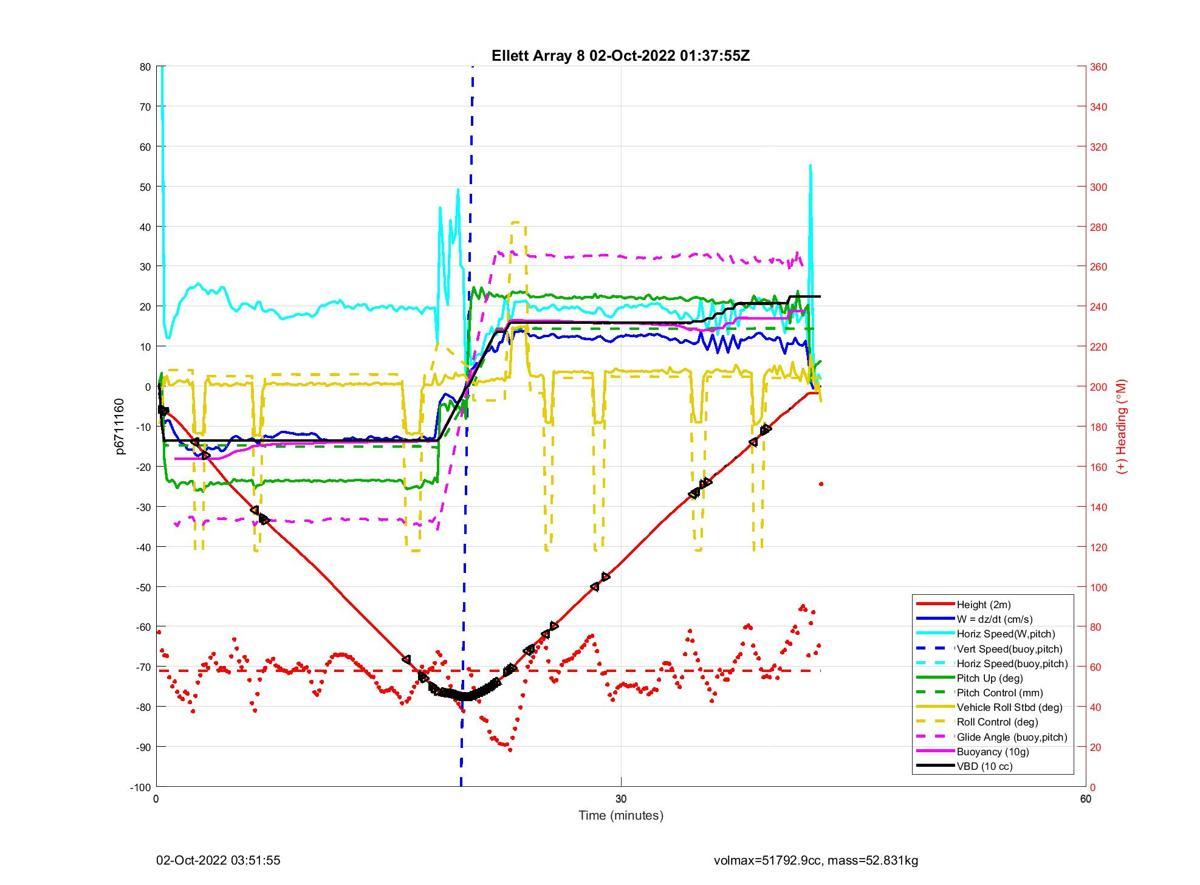Select Horiz Speed(buoy,pitch) legend entry

(x=1012, y=663)
